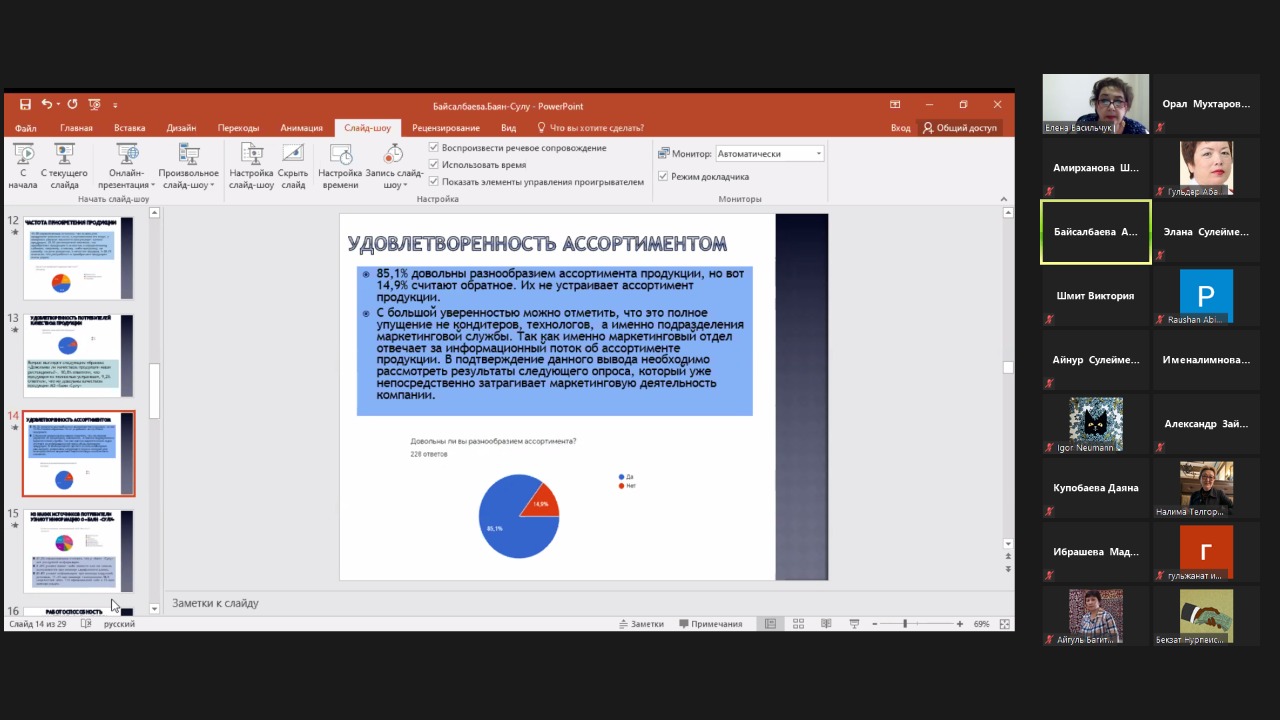Click Скрыть слайд icon

pos(293,153)
